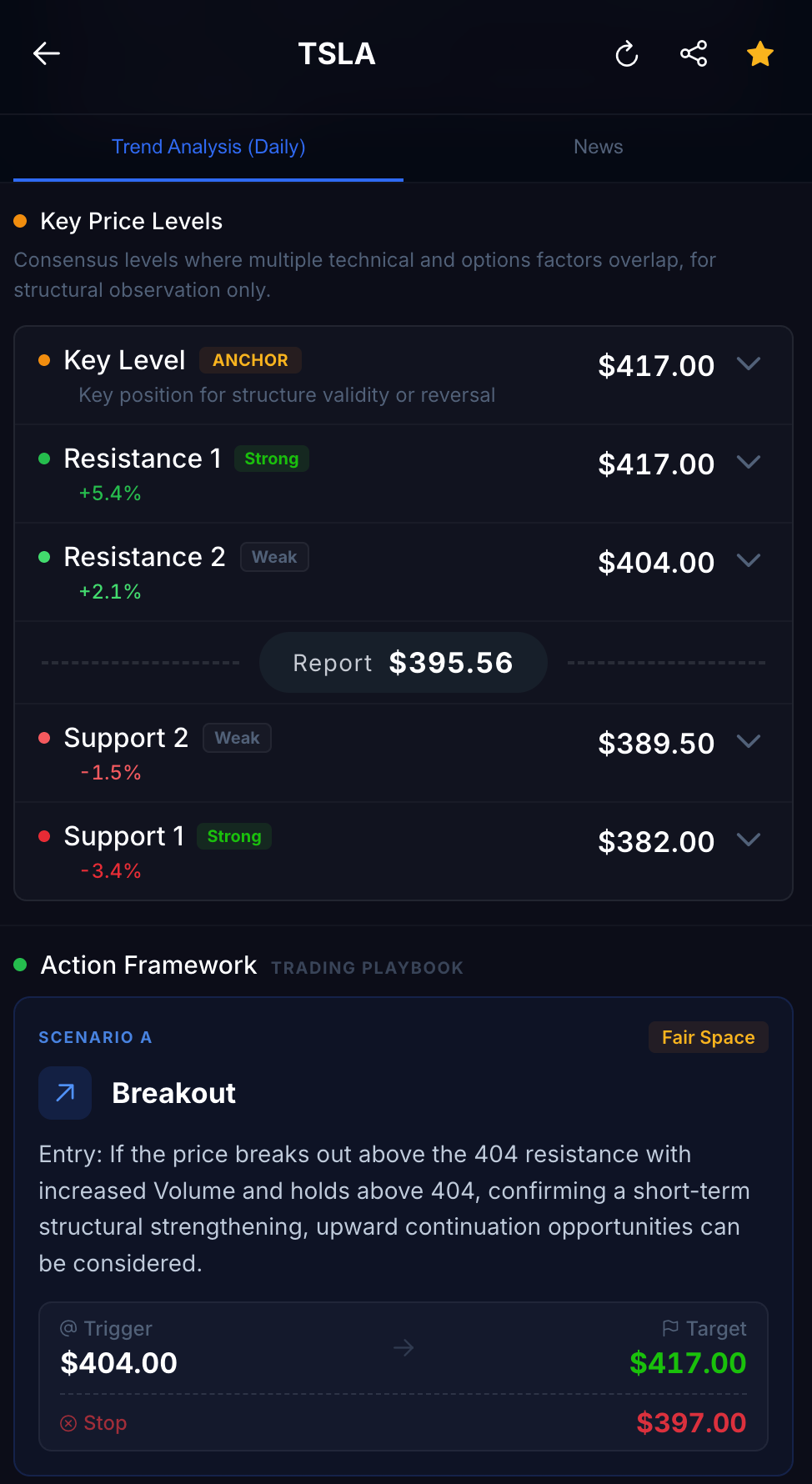The width and height of the screenshot is (812, 1484).
Task: Refresh the TSLA quote data
Action: point(625,53)
